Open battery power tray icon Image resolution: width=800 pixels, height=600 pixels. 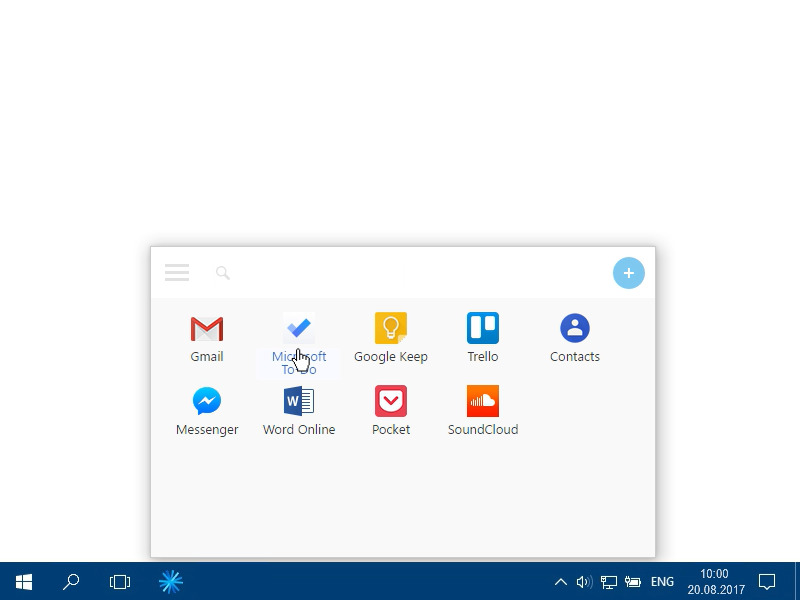[x=633, y=582]
